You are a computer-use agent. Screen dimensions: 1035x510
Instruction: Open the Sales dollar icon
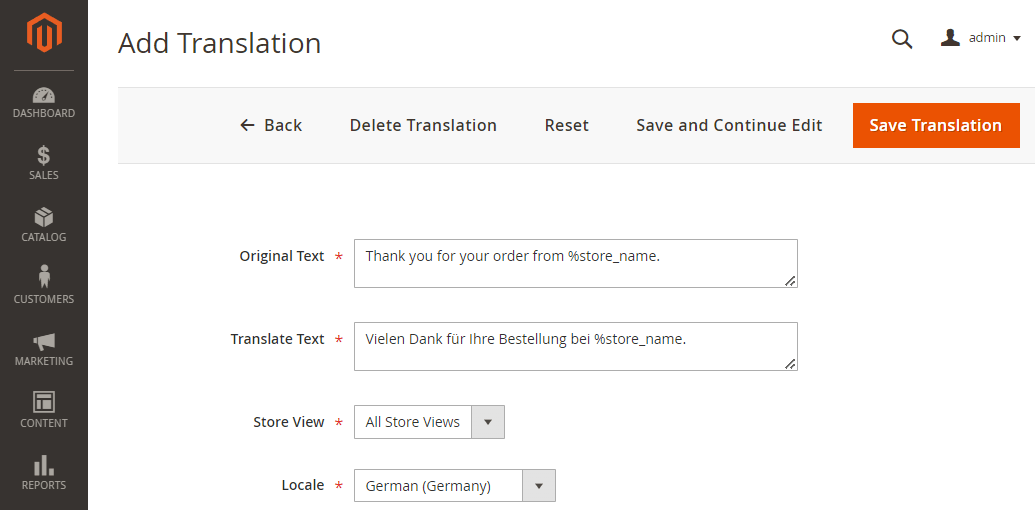(x=44, y=156)
